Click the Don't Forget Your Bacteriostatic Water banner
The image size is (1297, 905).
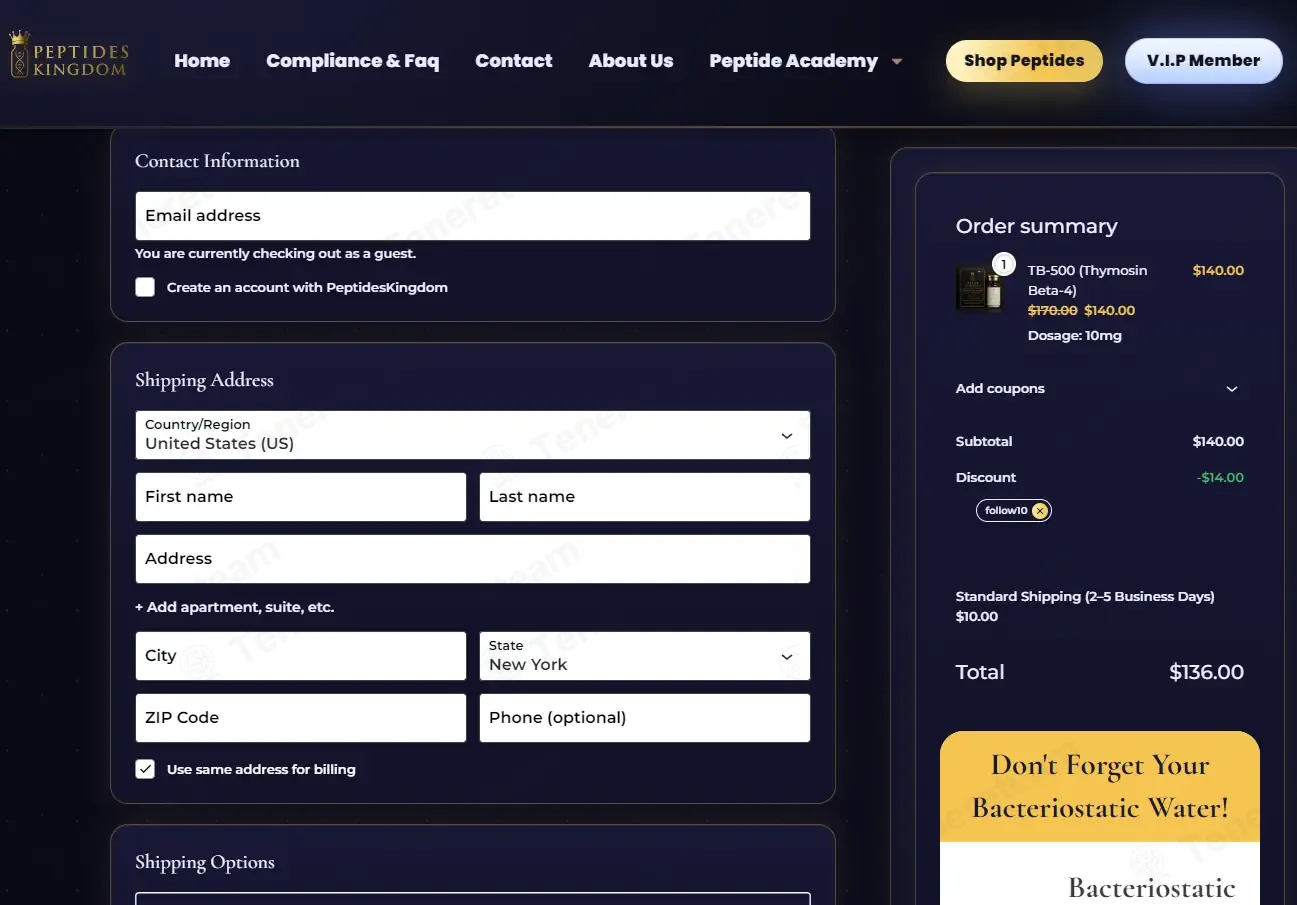point(1100,786)
